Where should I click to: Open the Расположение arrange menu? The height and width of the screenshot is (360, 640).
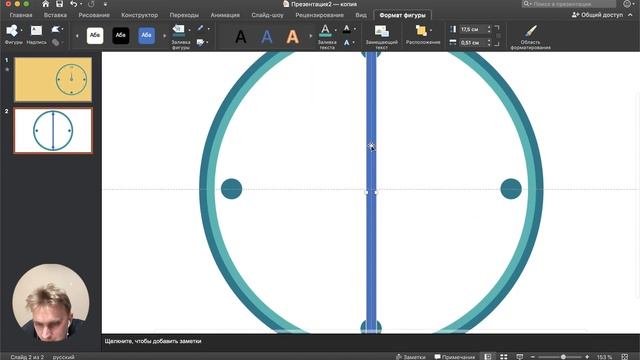pyautogui.click(x=423, y=35)
